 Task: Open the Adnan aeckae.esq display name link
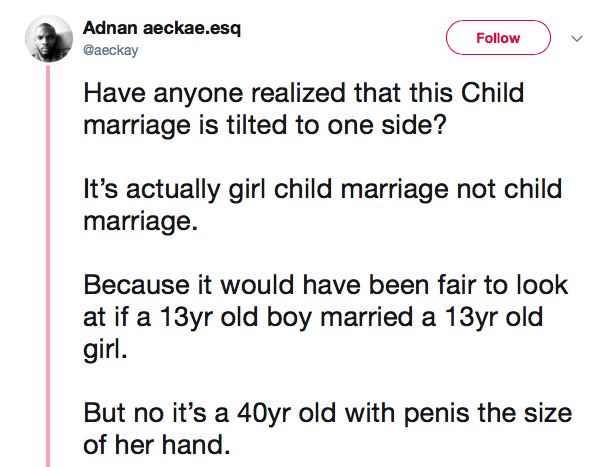coord(162,28)
